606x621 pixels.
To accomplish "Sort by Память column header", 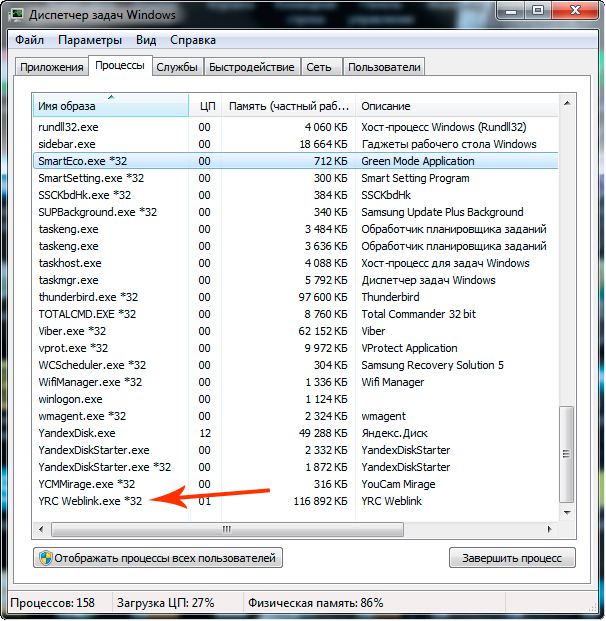I will [288, 105].
